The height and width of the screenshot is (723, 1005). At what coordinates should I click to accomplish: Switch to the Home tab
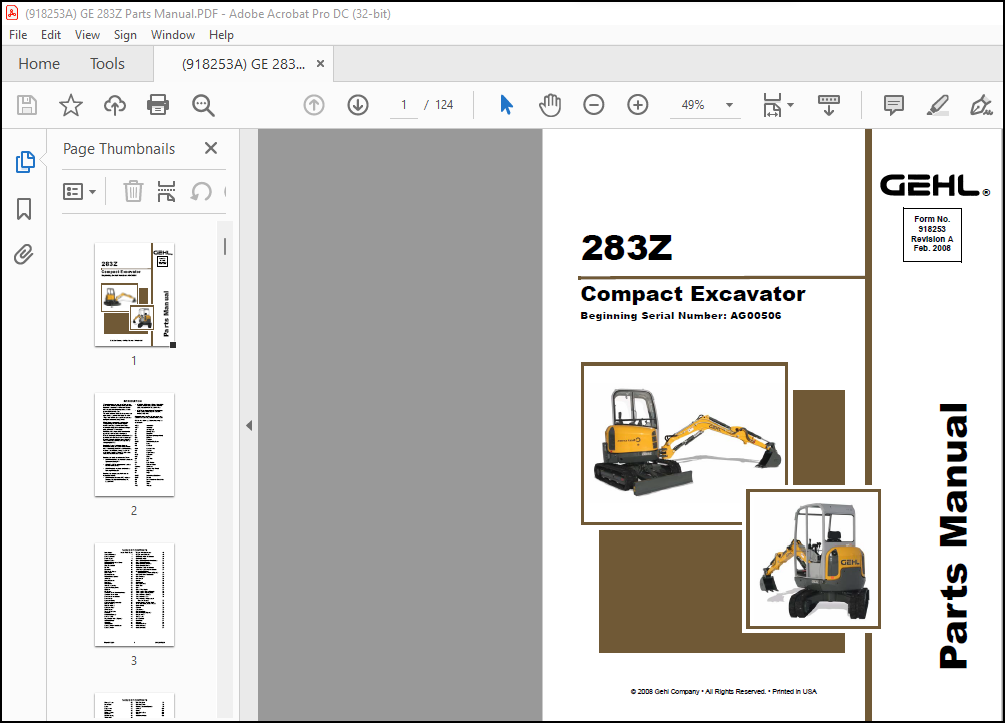39,63
